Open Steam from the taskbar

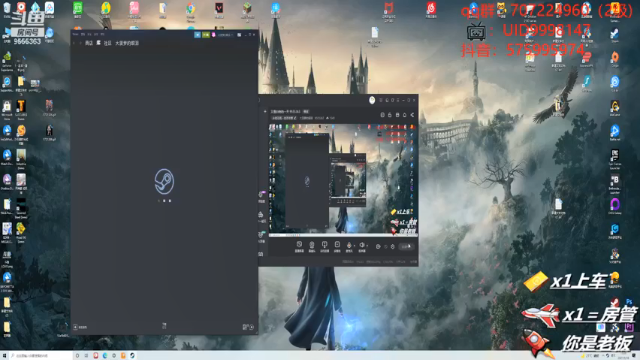tap(132, 356)
